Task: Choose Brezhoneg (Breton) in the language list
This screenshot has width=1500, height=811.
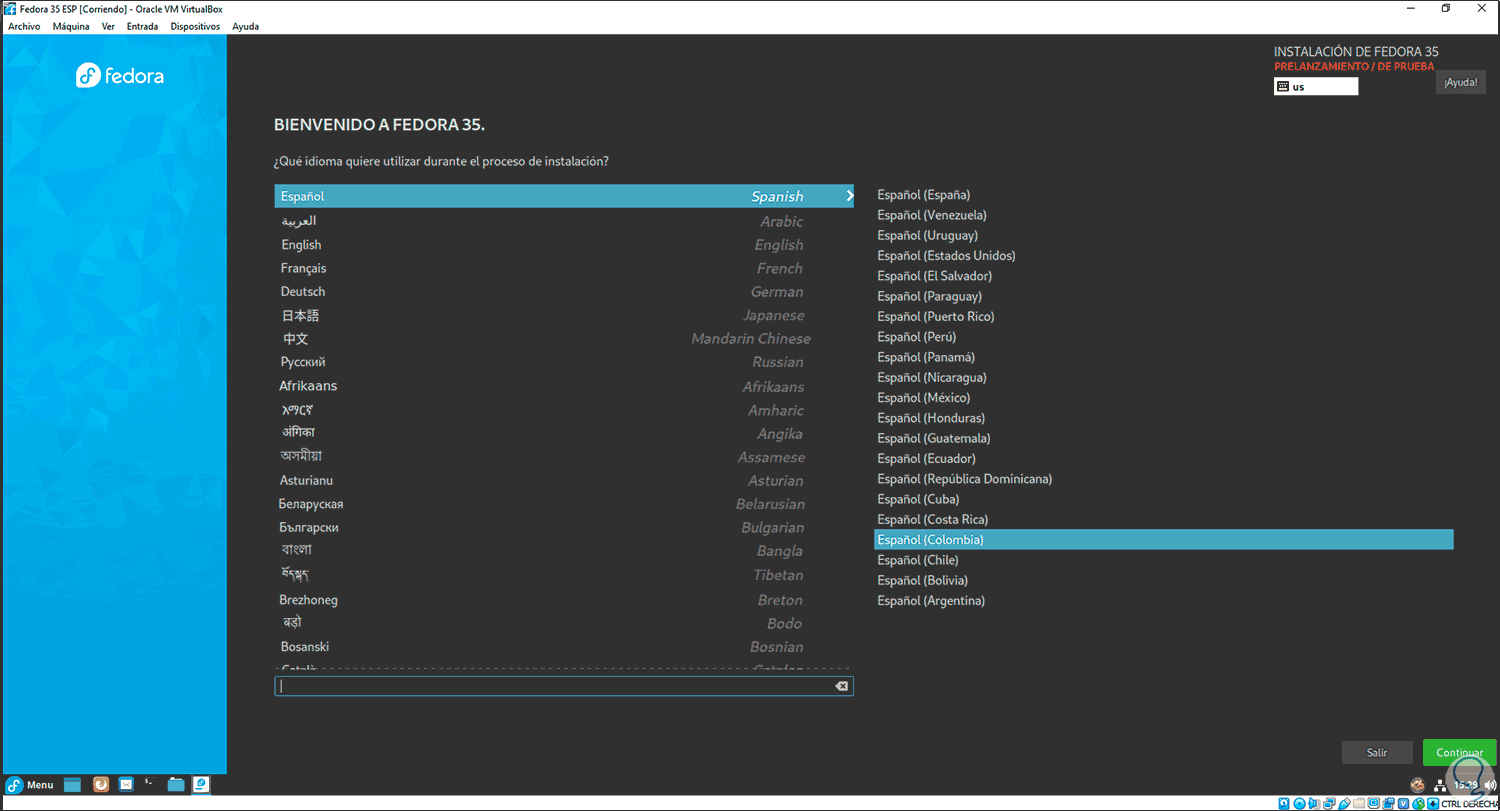Action: tap(564, 600)
